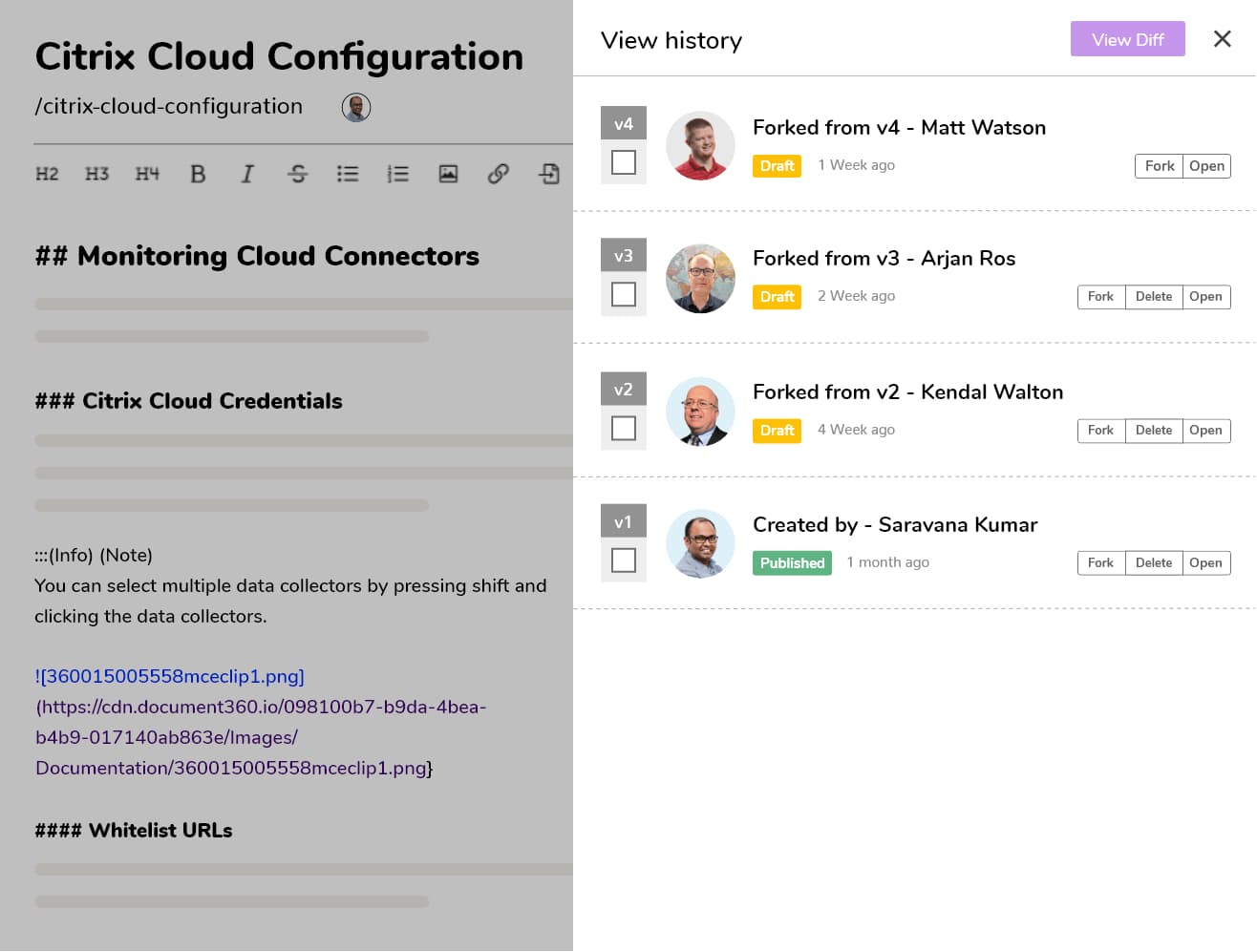The width and height of the screenshot is (1257, 952).
Task: Insert an image from the toolbar
Action: 448,174
